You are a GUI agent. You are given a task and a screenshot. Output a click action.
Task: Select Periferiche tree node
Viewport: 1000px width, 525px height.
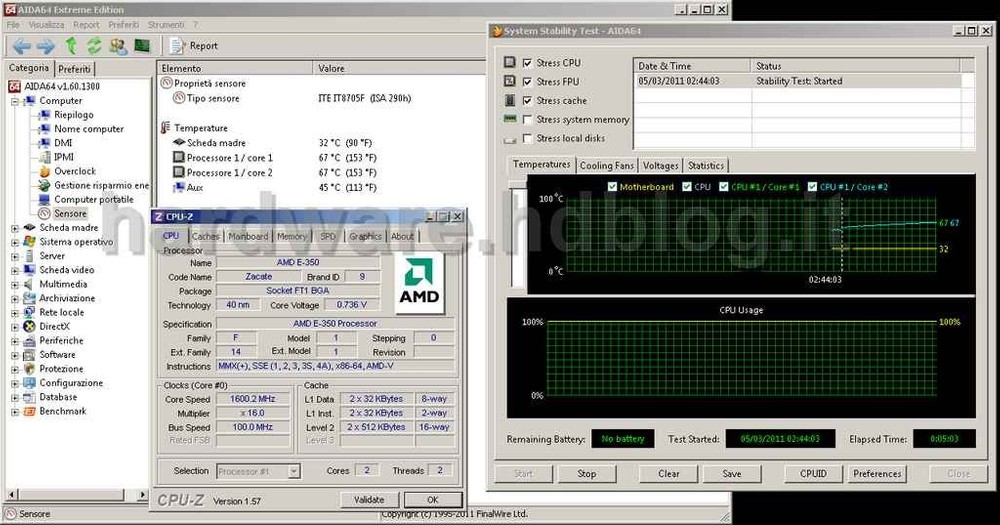[61, 341]
